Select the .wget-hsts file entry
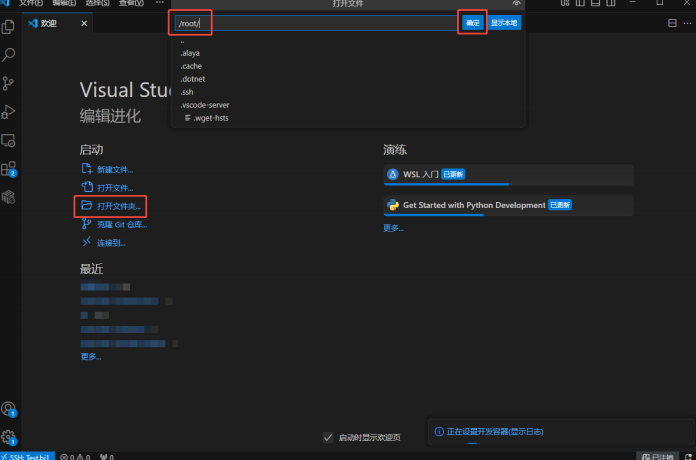 (348, 118)
